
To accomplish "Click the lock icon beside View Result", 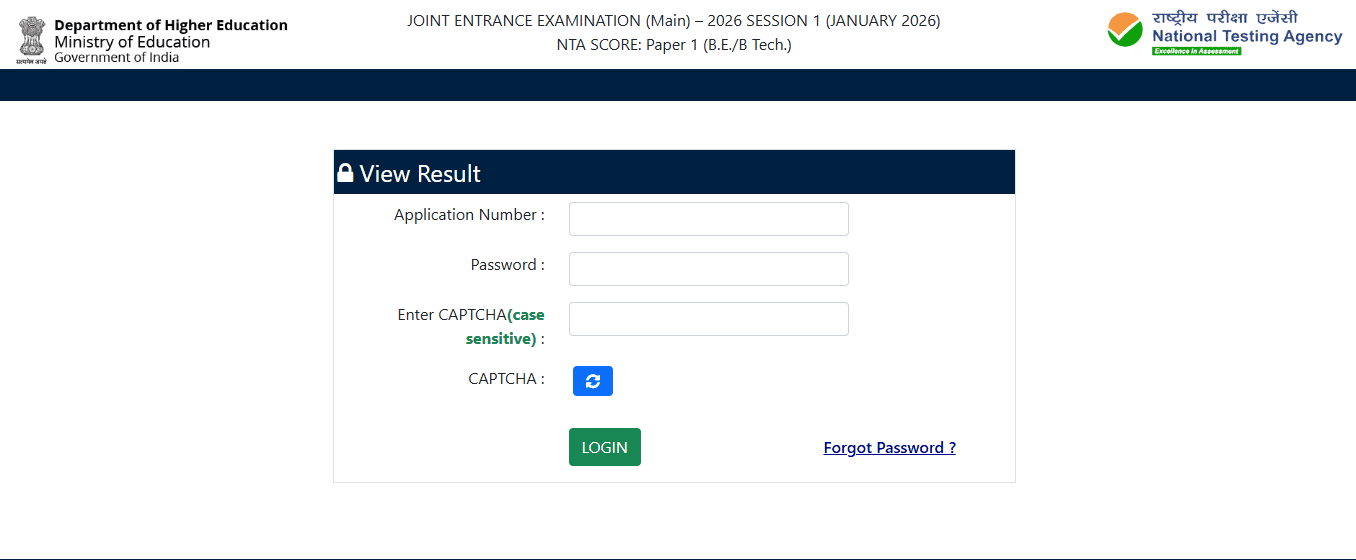I will click(x=345, y=173).
